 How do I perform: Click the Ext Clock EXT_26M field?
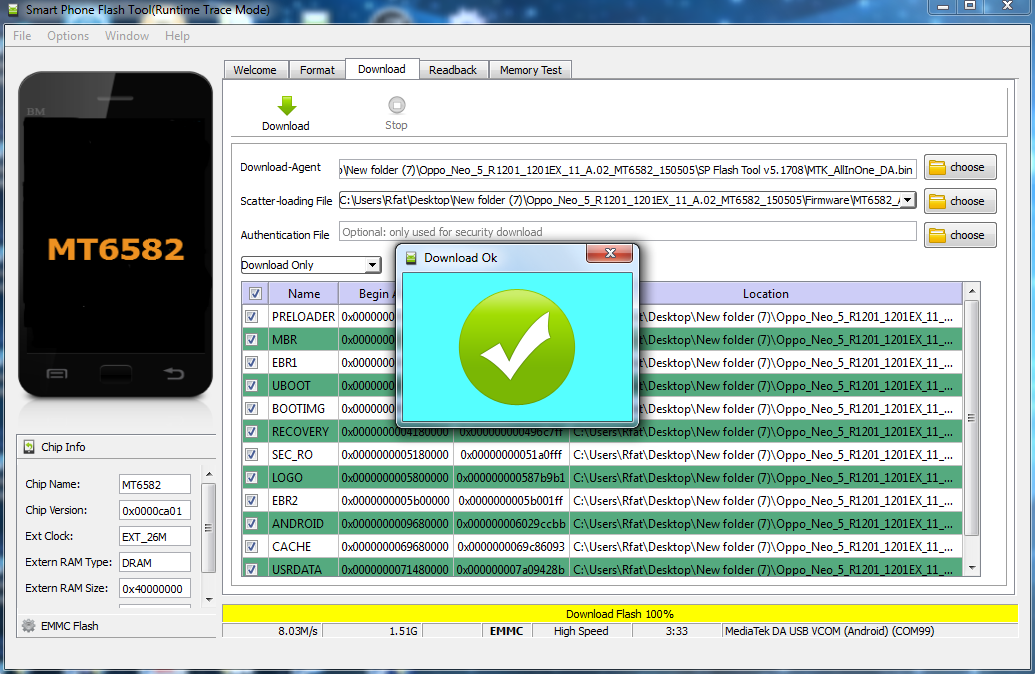click(154, 537)
